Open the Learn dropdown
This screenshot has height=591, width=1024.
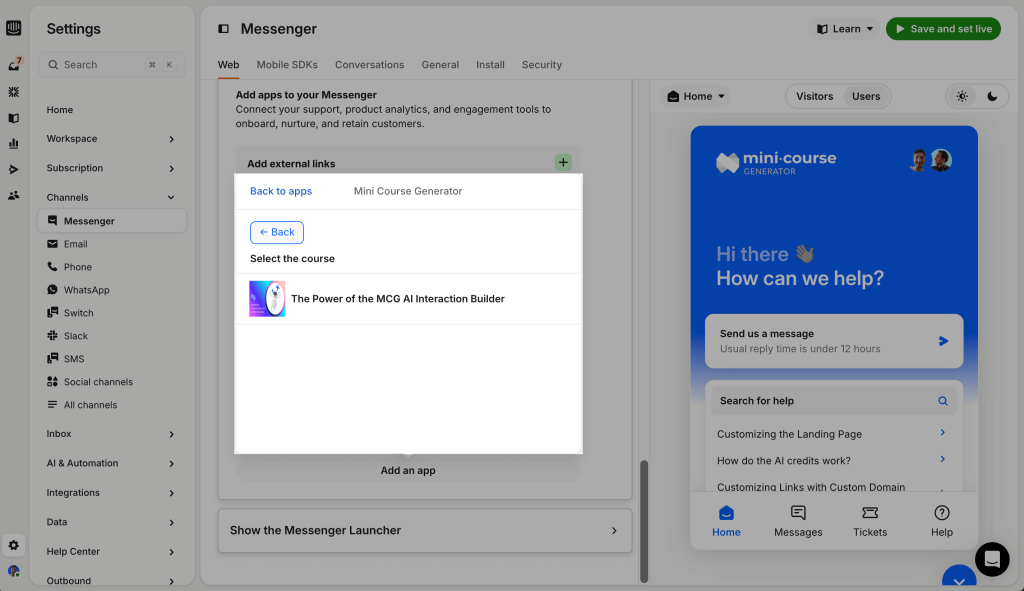coord(844,29)
